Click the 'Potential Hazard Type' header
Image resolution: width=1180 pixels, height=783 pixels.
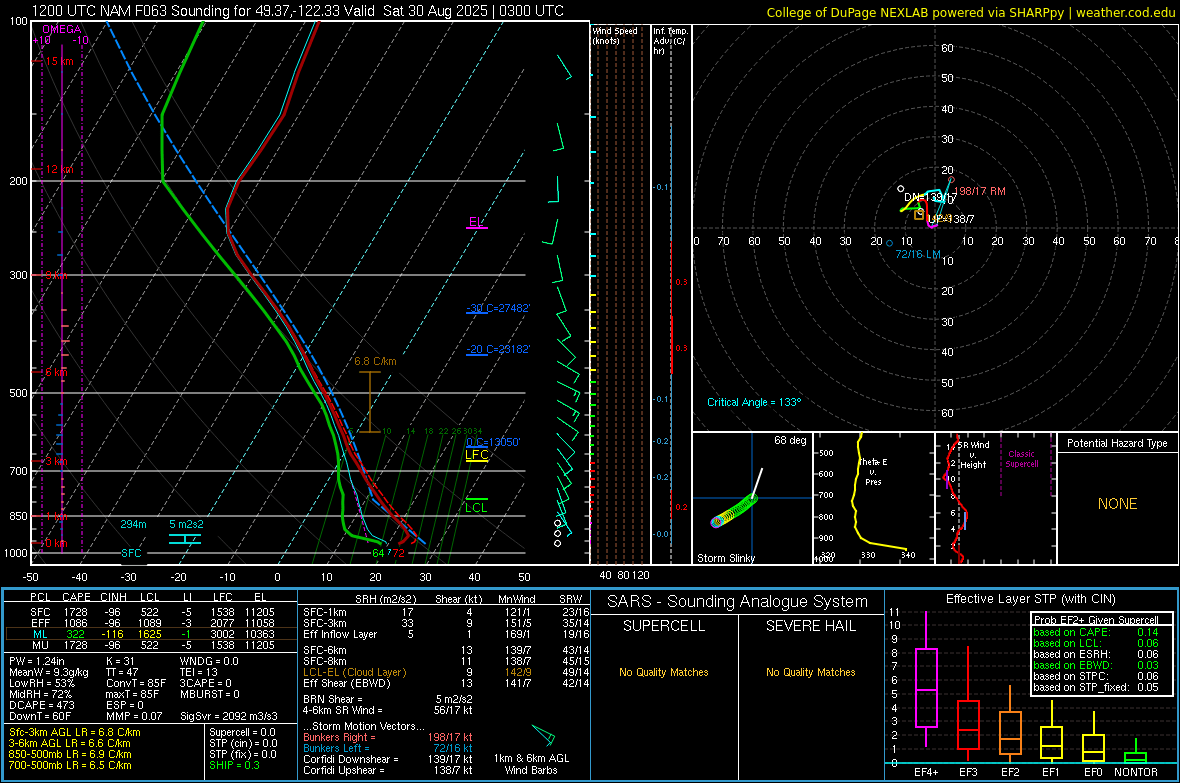click(1117, 443)
